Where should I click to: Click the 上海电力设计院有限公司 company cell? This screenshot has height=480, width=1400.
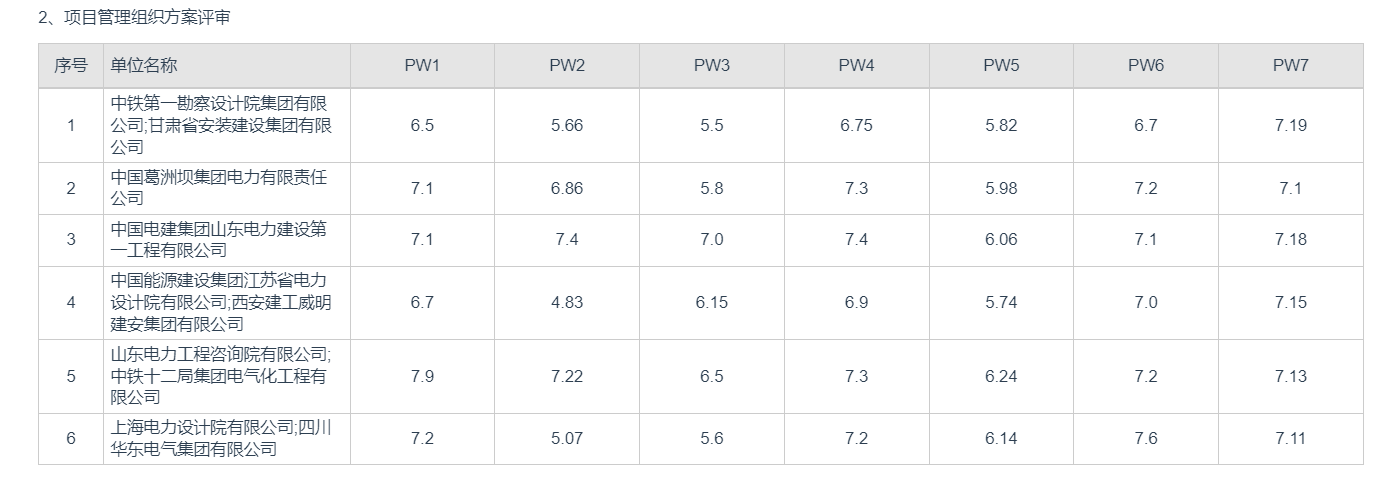(219, 438)
